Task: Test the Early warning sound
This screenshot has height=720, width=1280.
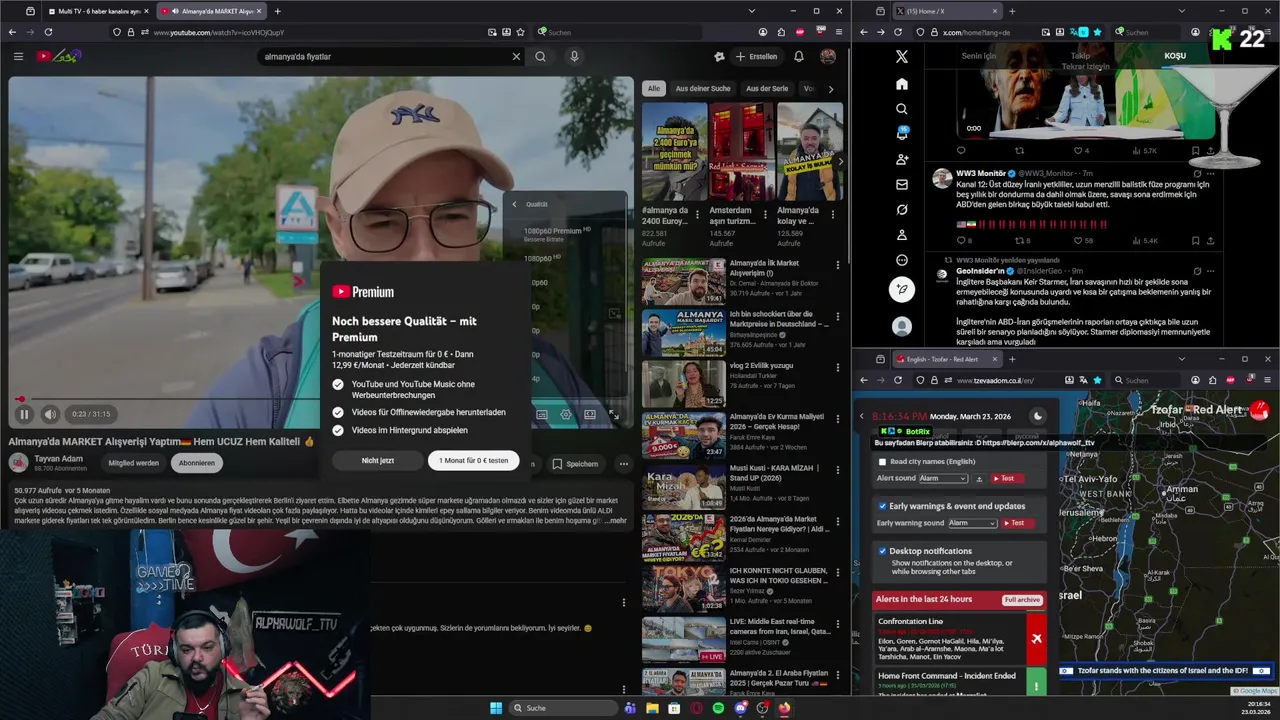Action: (x=1018, y=523)
